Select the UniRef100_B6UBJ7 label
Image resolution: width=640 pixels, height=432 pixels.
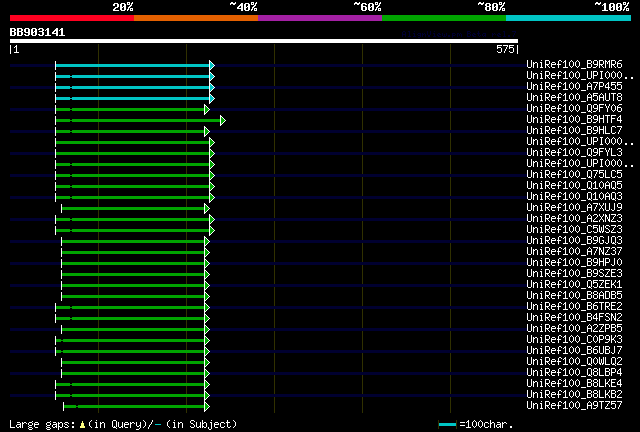574,351
